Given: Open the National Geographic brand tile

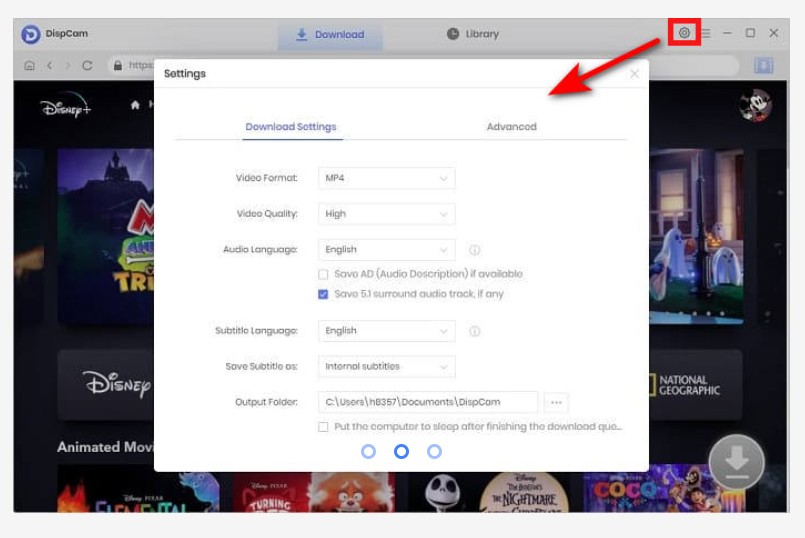Looking at the screenshot, I should (696, 385).
